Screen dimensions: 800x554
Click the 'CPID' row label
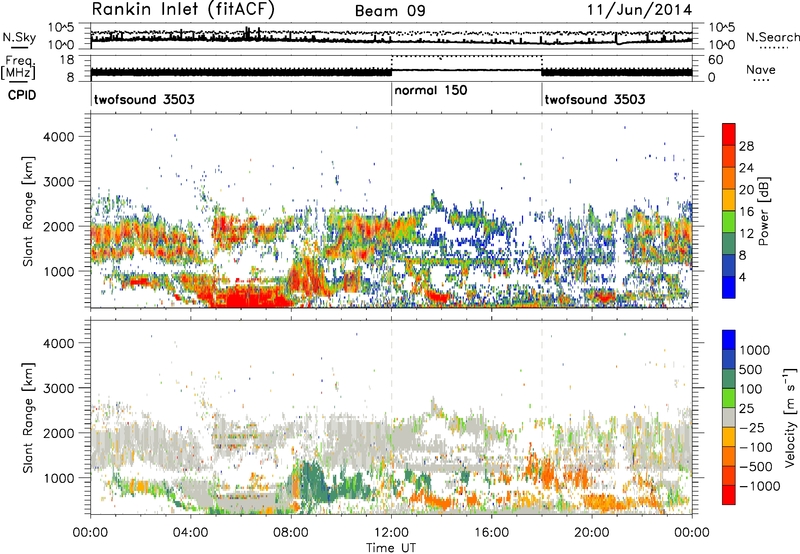pos(22,95)
